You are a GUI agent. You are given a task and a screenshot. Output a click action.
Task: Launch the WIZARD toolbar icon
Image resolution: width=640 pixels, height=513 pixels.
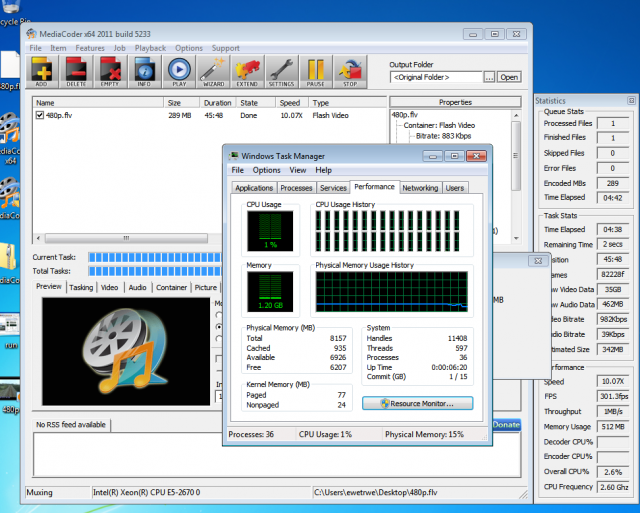[213, 71]
